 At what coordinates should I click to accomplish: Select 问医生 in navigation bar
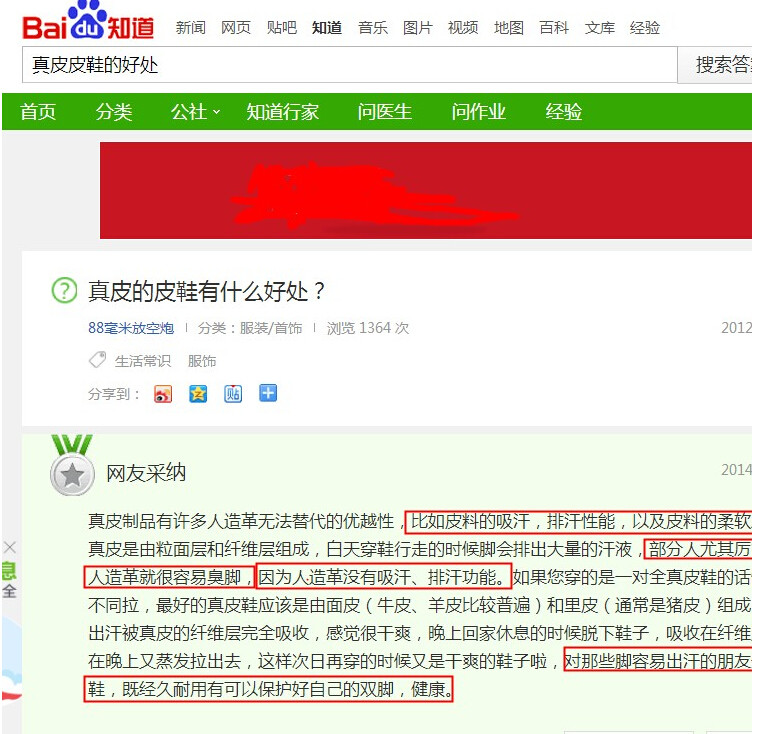click(384, 112)
